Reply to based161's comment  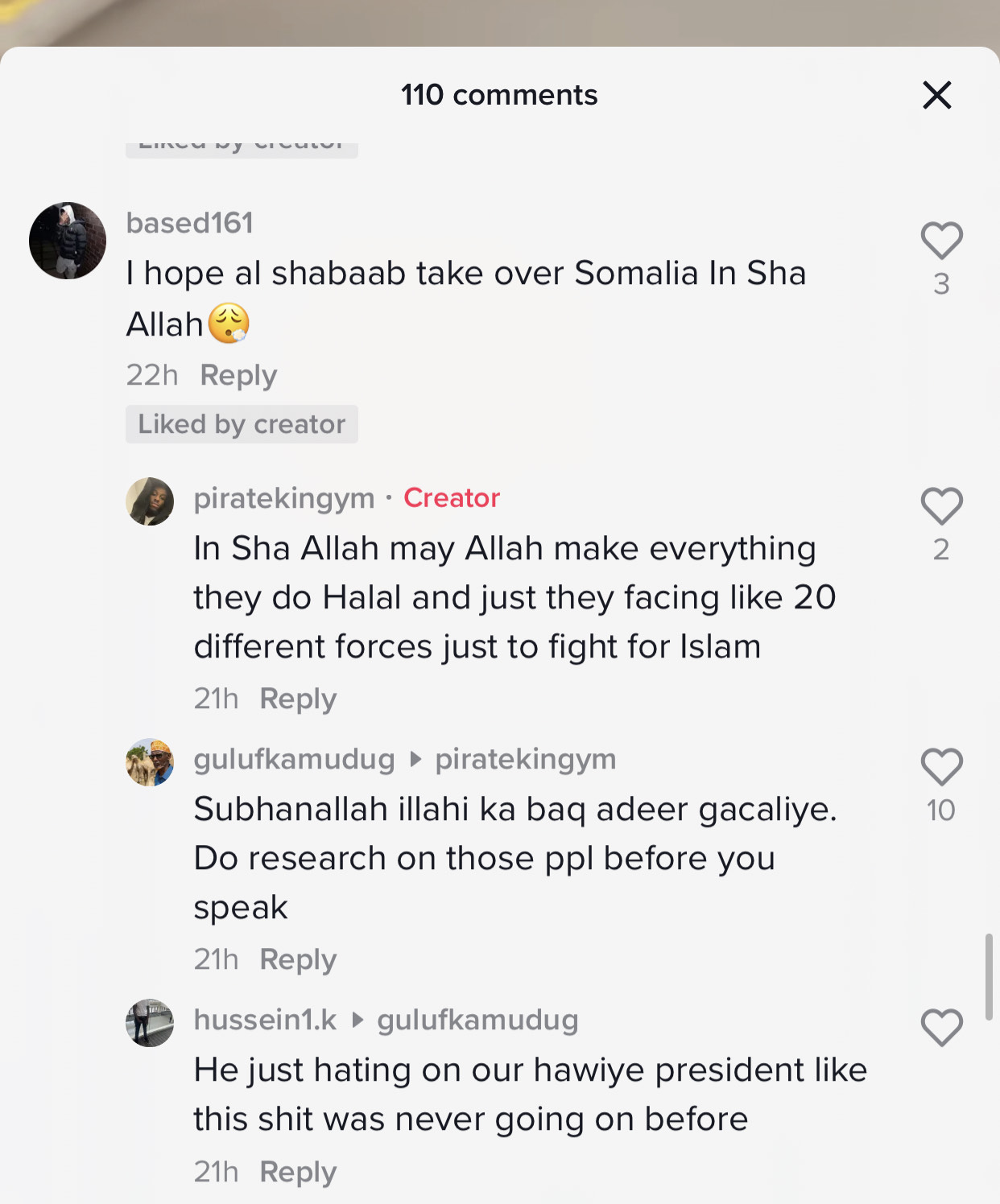pos(238,375)
